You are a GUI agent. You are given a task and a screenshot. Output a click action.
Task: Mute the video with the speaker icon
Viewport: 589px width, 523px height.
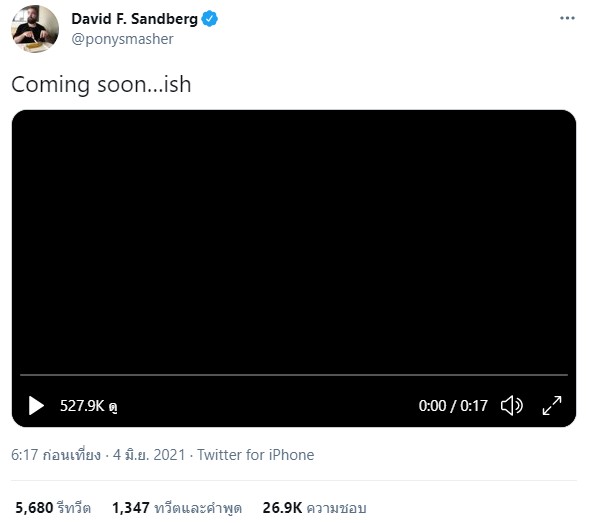click(512, 405)
